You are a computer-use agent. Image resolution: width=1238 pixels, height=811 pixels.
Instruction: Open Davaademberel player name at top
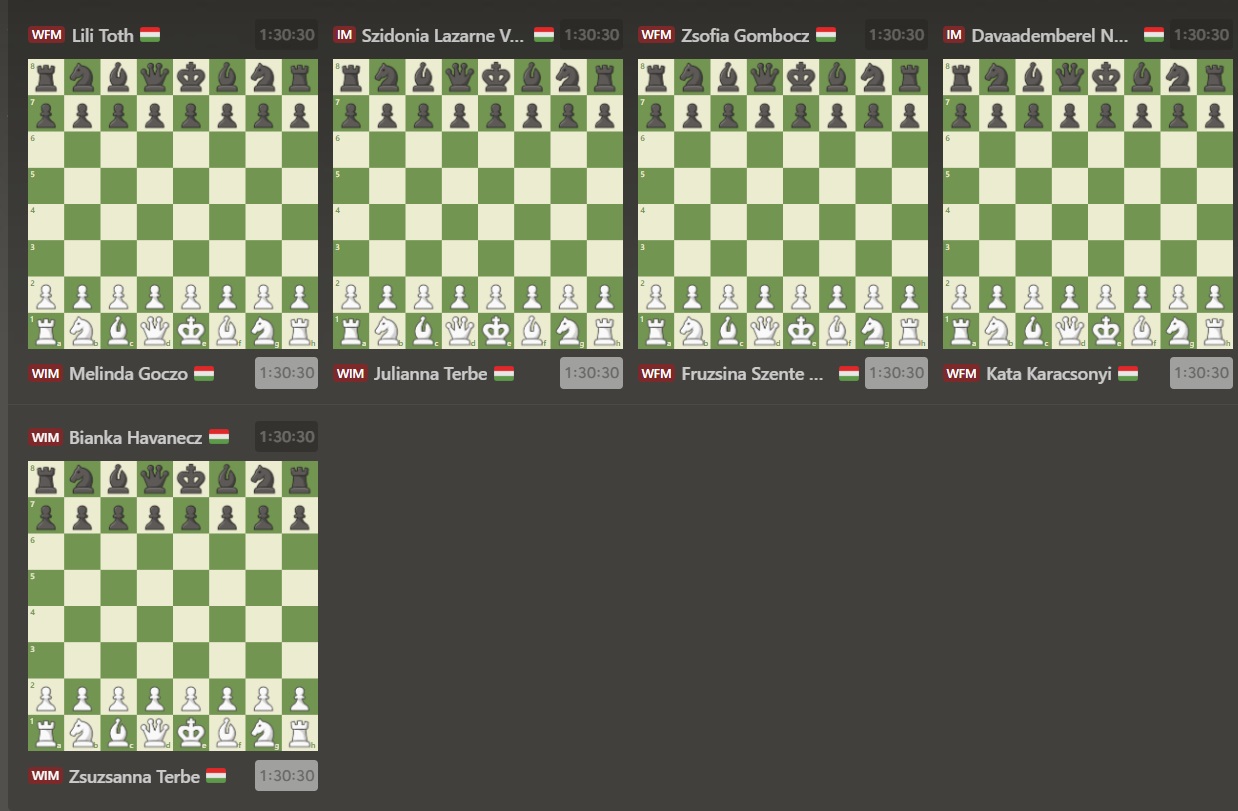1050,35
